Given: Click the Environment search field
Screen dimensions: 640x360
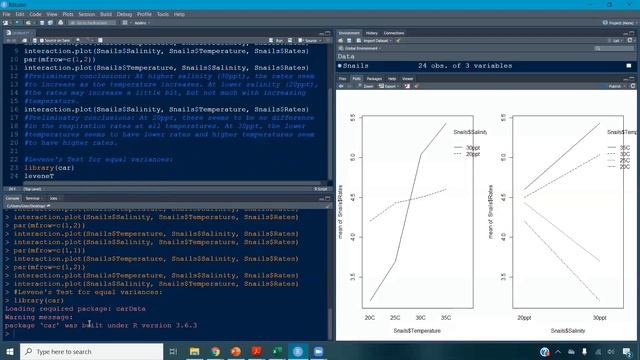Looking at the screenshot, I should pos(614,49).
